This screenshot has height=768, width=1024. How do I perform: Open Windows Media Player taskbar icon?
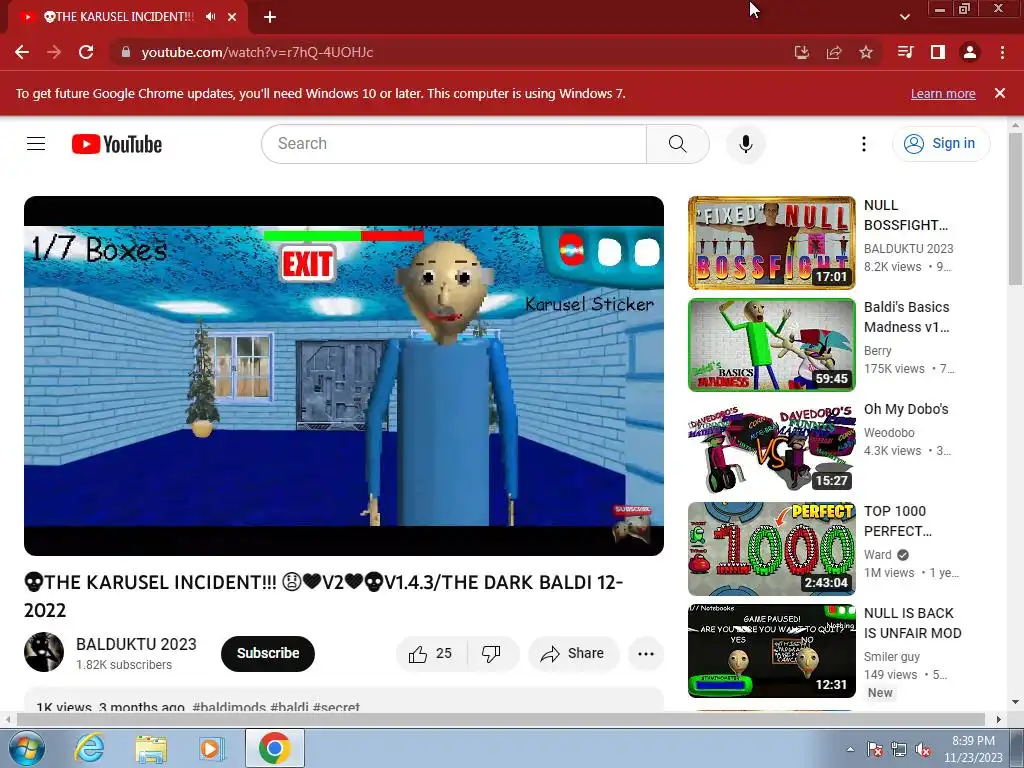click(211, 748)
